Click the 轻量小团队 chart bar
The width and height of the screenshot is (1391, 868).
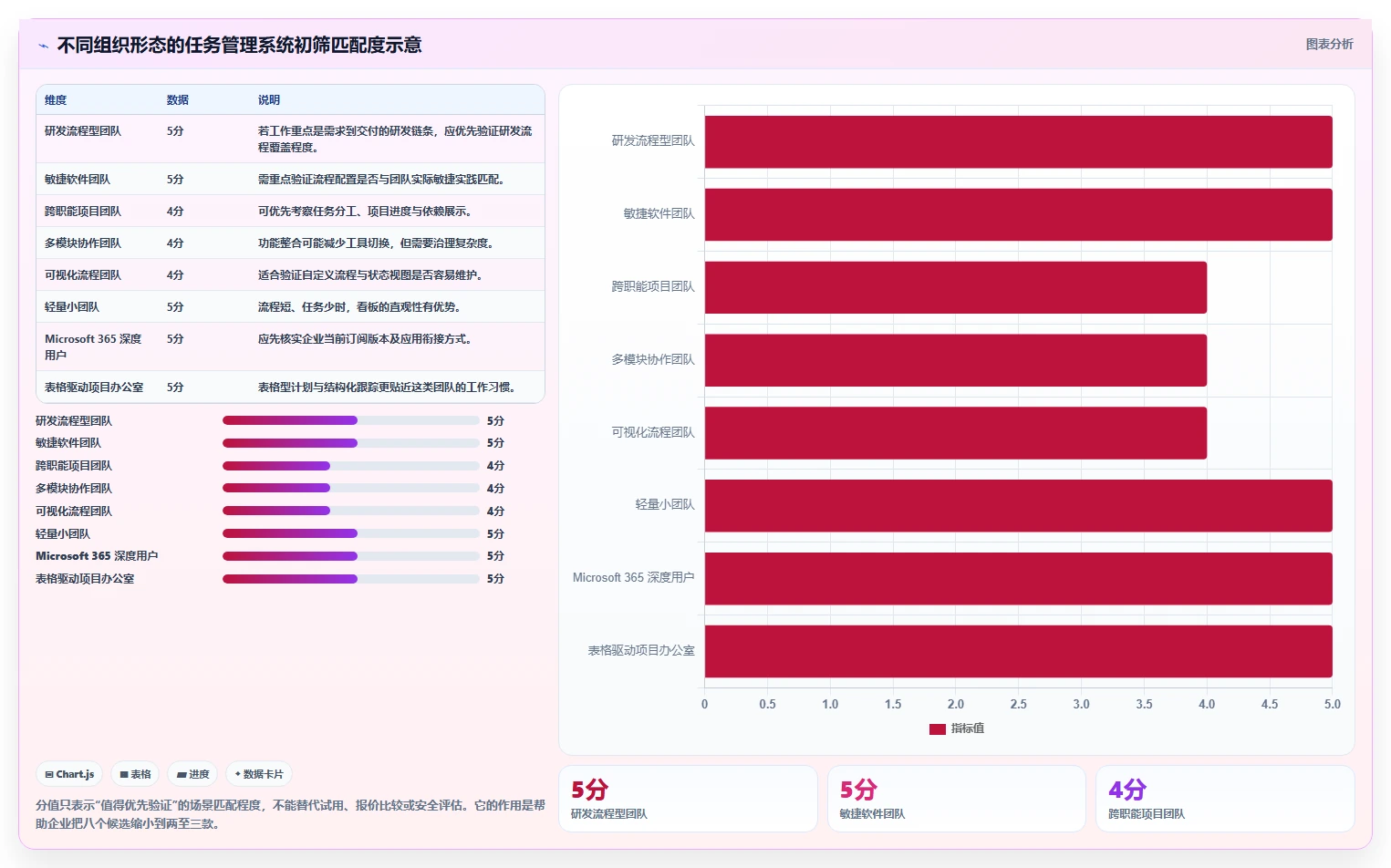[x=1018, y=505]
